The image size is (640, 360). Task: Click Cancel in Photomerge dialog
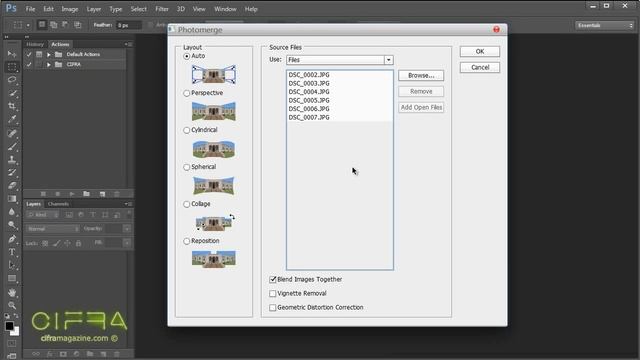[x=480, y=67]
